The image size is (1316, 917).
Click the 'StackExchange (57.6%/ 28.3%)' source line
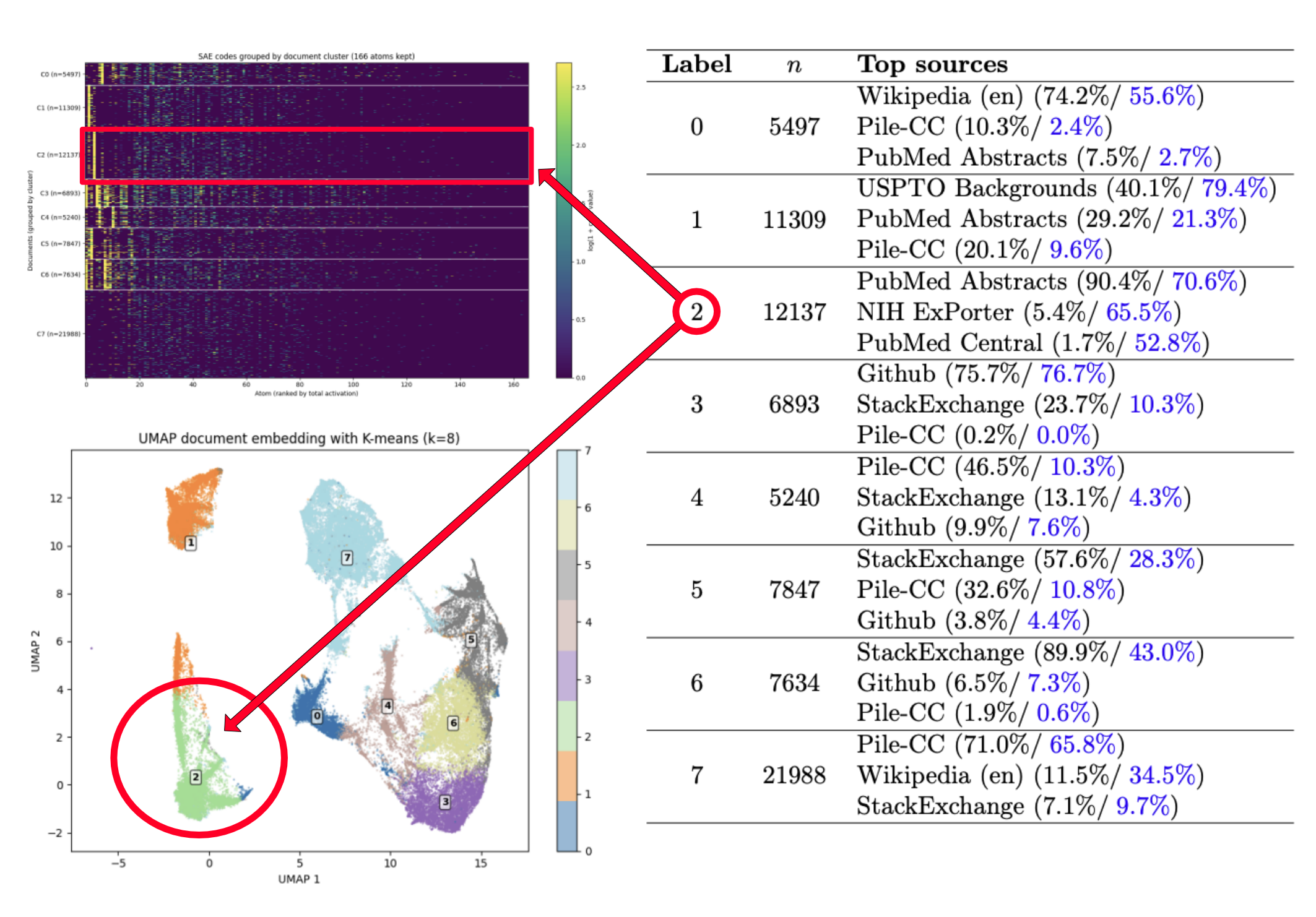pos(1031,559)
